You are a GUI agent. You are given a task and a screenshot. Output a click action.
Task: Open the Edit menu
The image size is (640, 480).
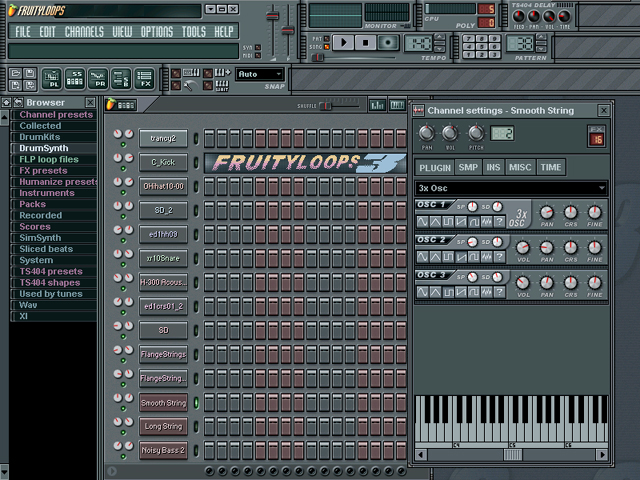[47, 31]
